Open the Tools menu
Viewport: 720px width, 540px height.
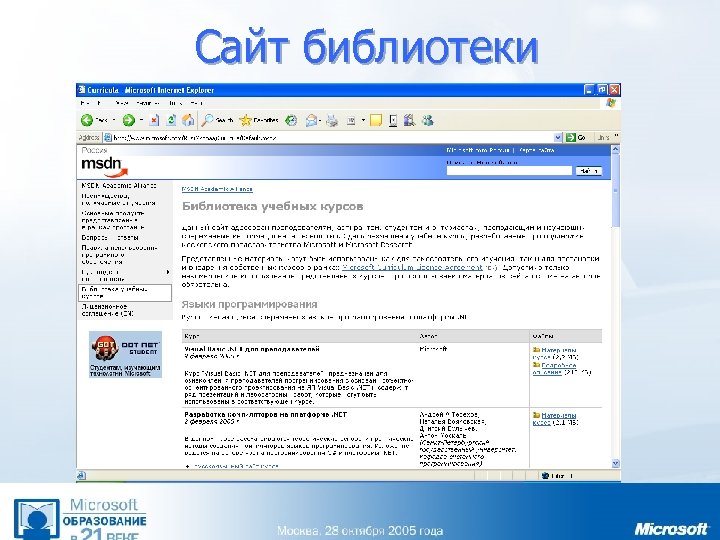175,103
